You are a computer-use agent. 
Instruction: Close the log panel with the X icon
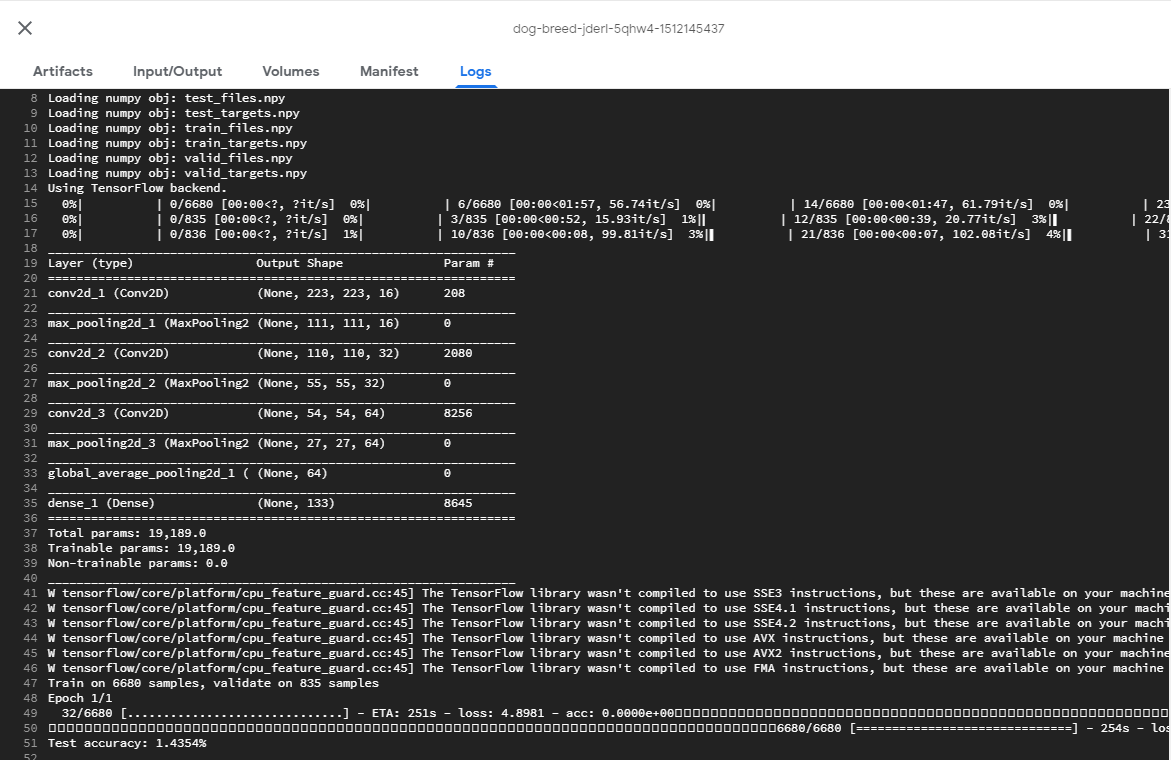point(25,28)
